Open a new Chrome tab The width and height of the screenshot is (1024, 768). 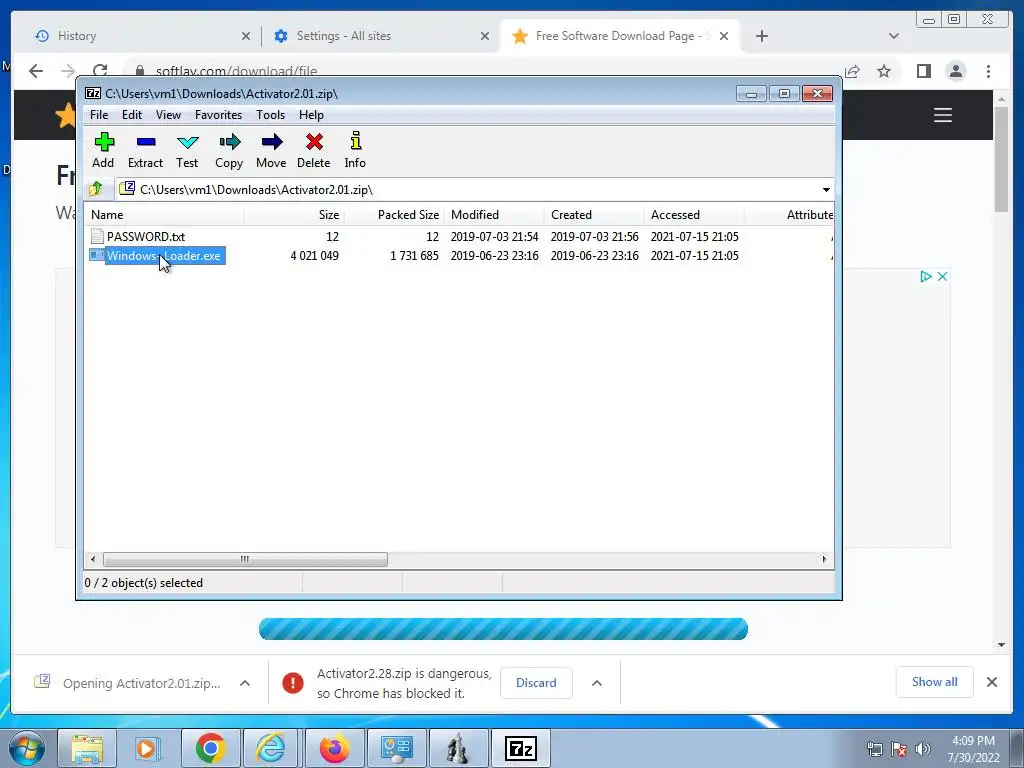pos(761,36)
